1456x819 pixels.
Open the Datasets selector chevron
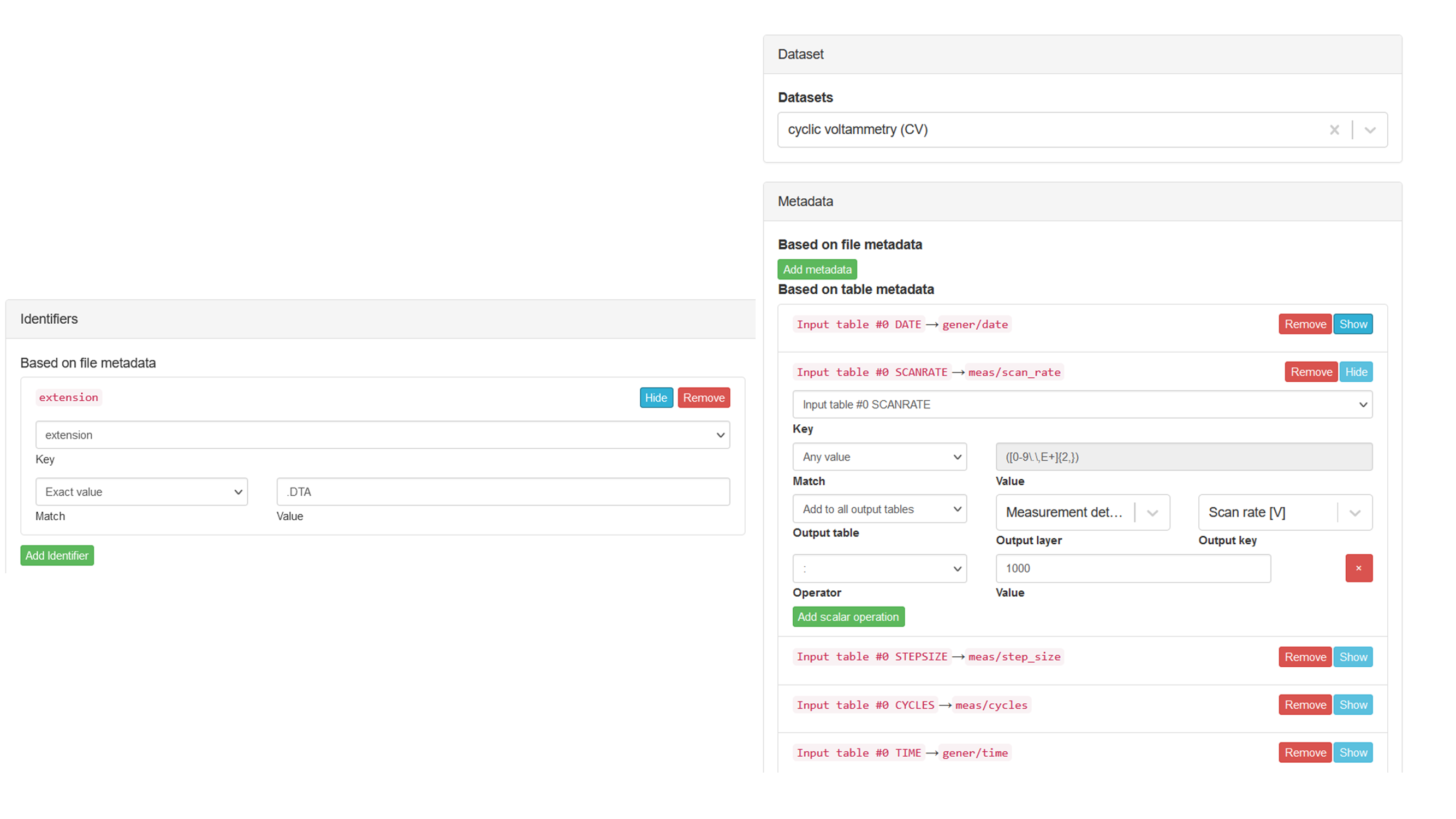click(1370, 129)
